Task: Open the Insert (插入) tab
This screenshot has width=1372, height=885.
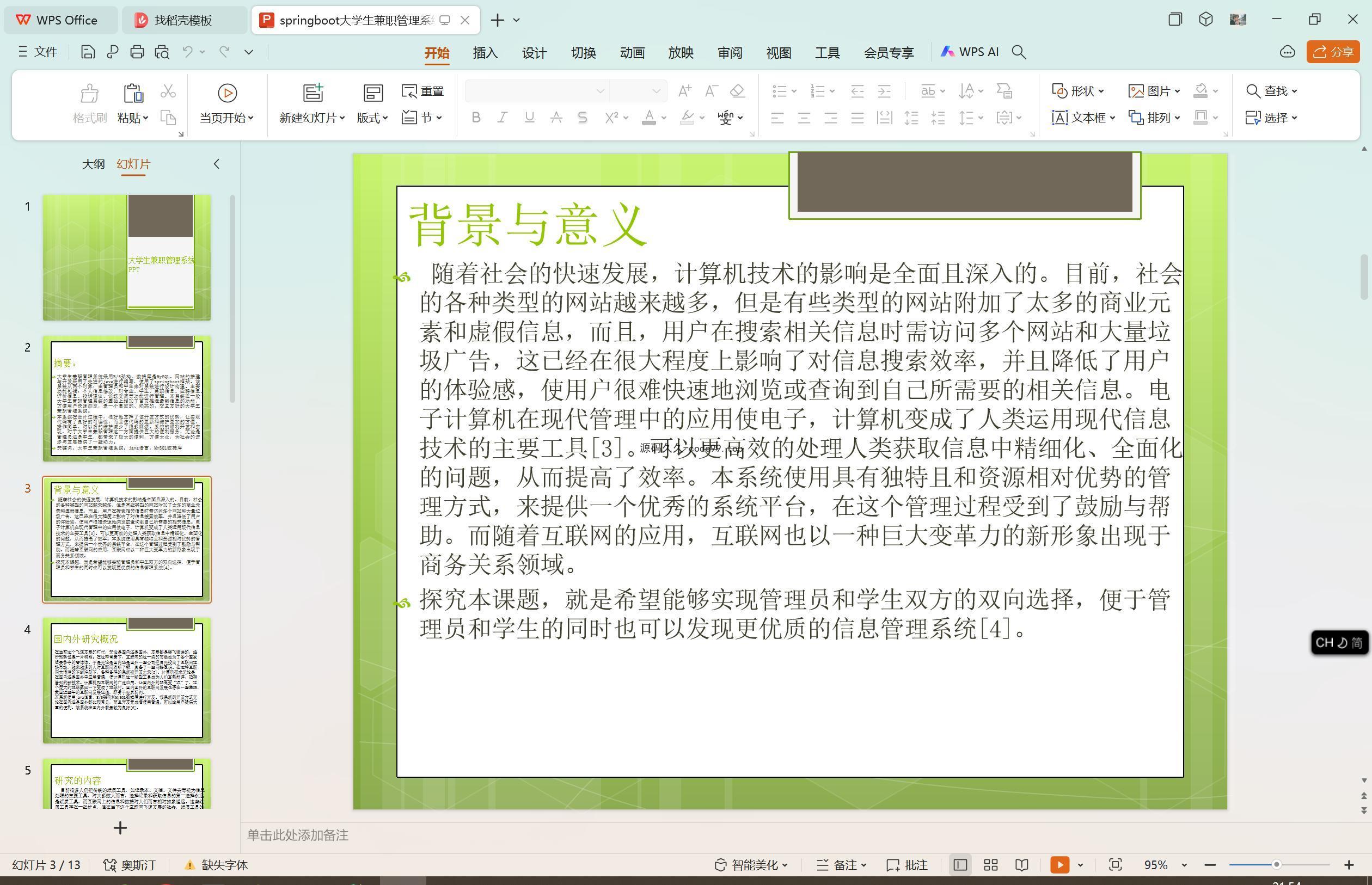Action: (485, 53)
